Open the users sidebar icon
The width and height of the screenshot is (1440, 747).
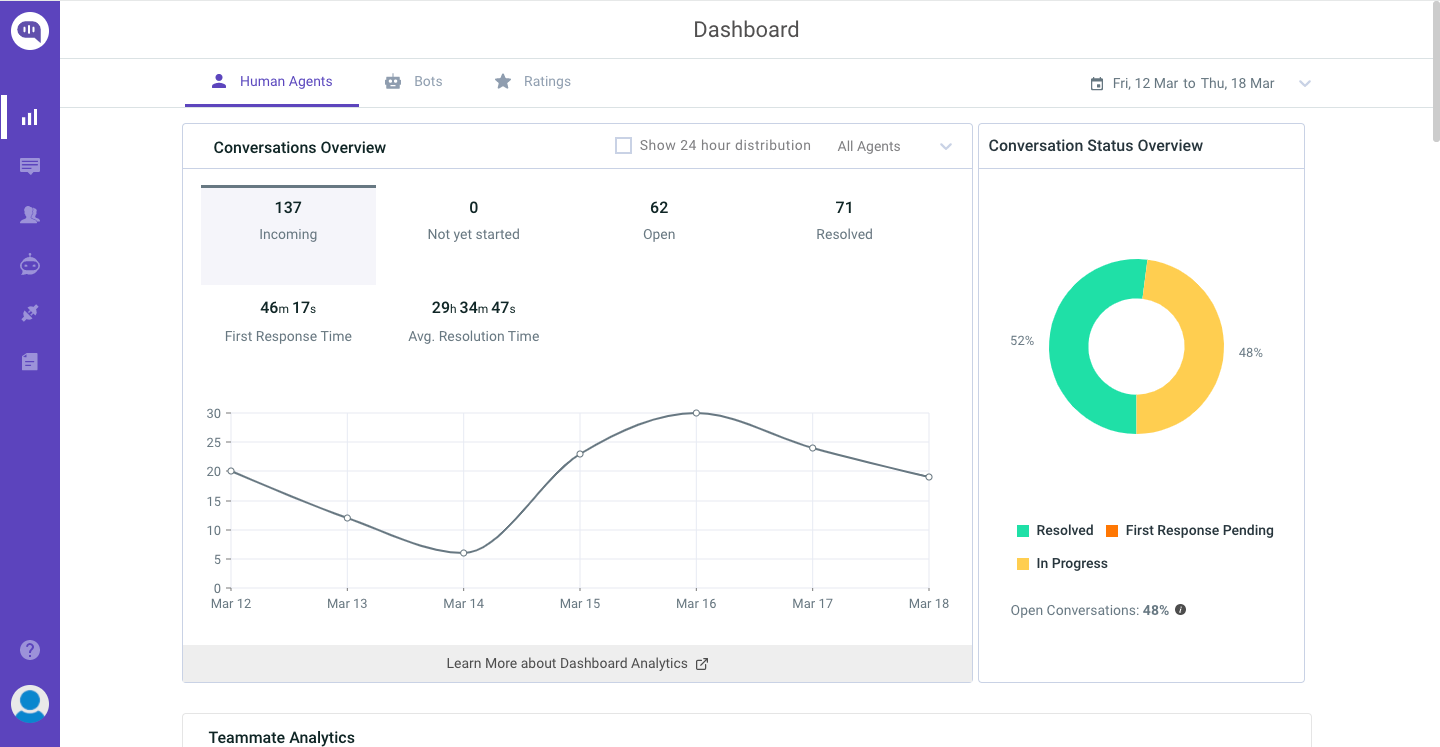30,215
